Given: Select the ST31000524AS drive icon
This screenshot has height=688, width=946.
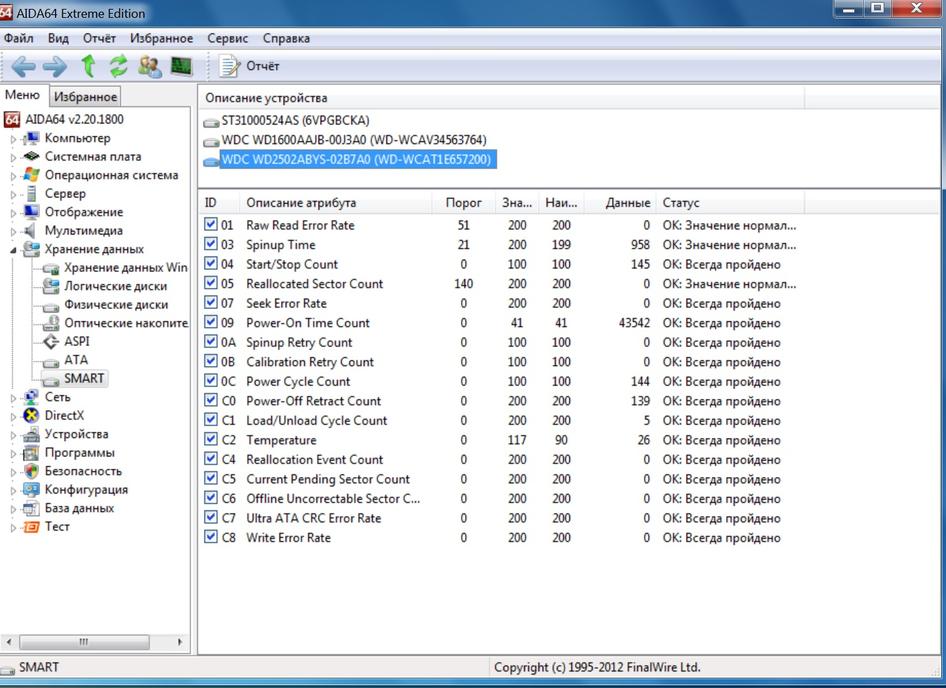Looking at the screenshot, I should (211, 123).
